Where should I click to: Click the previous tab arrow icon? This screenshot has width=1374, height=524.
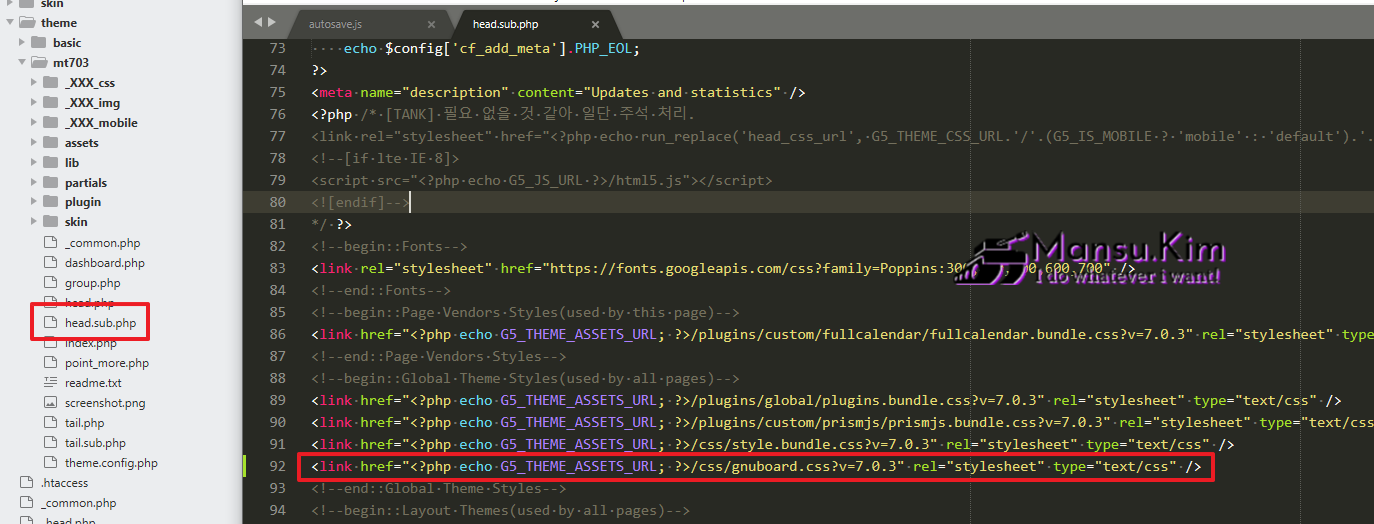coord(258,22)
